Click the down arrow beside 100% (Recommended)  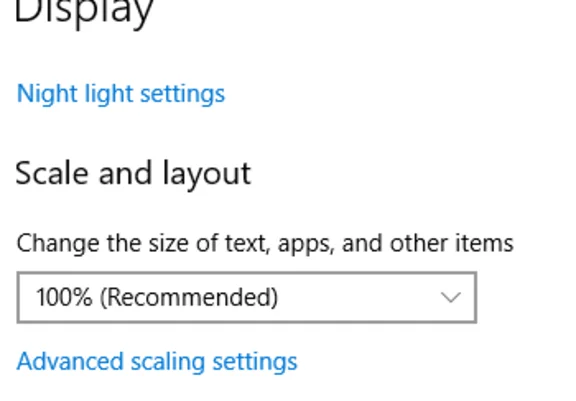451,297
